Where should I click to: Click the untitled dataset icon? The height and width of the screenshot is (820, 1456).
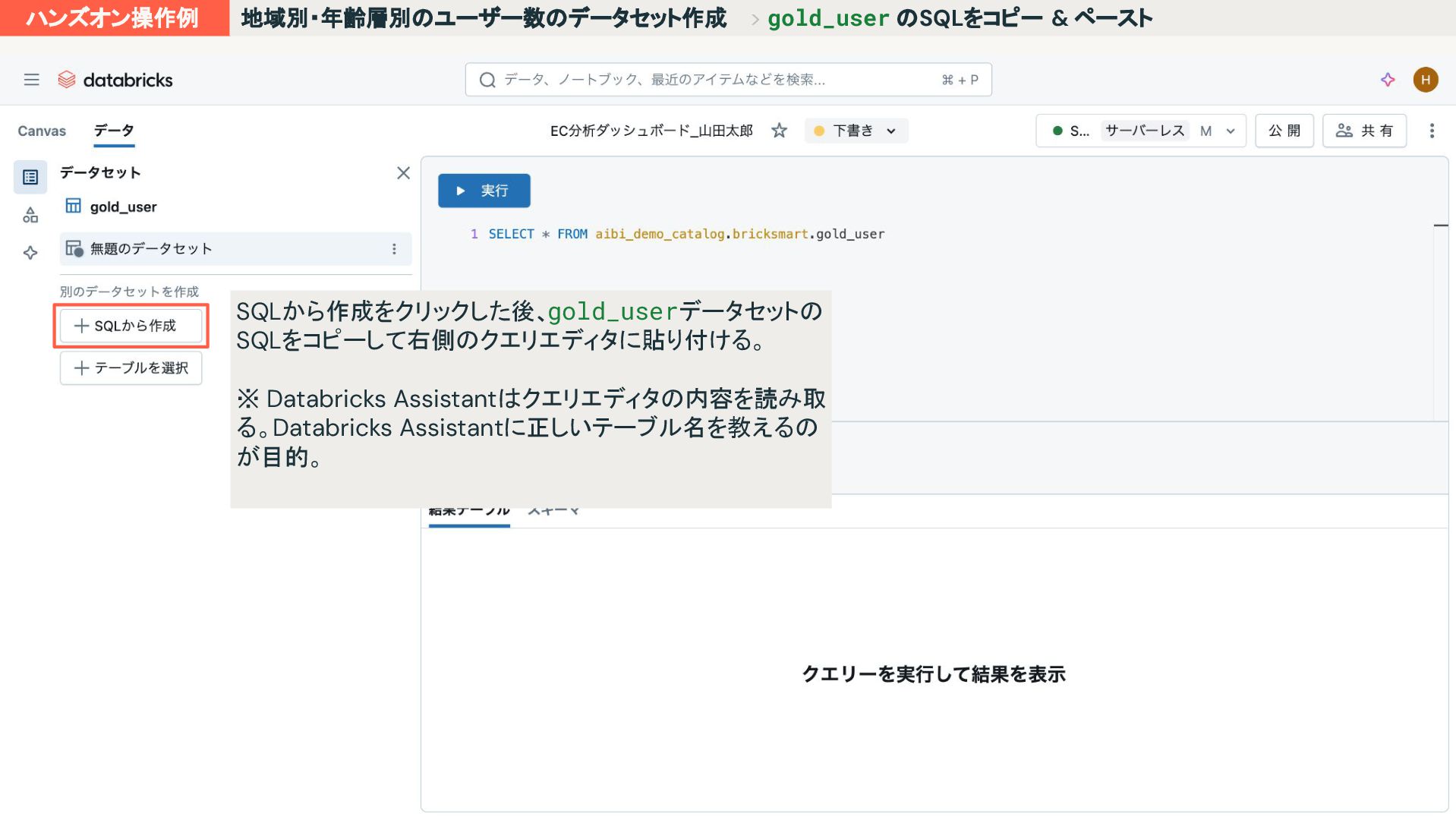click(74, 248)
